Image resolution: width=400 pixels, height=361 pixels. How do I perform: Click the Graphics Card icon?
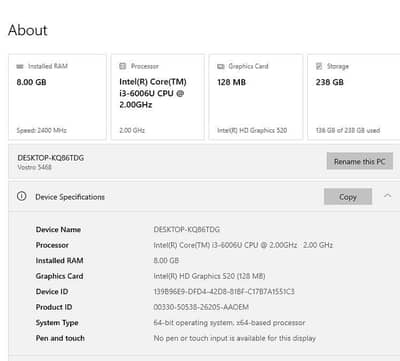pyautogui.click(x=221, y=66)
